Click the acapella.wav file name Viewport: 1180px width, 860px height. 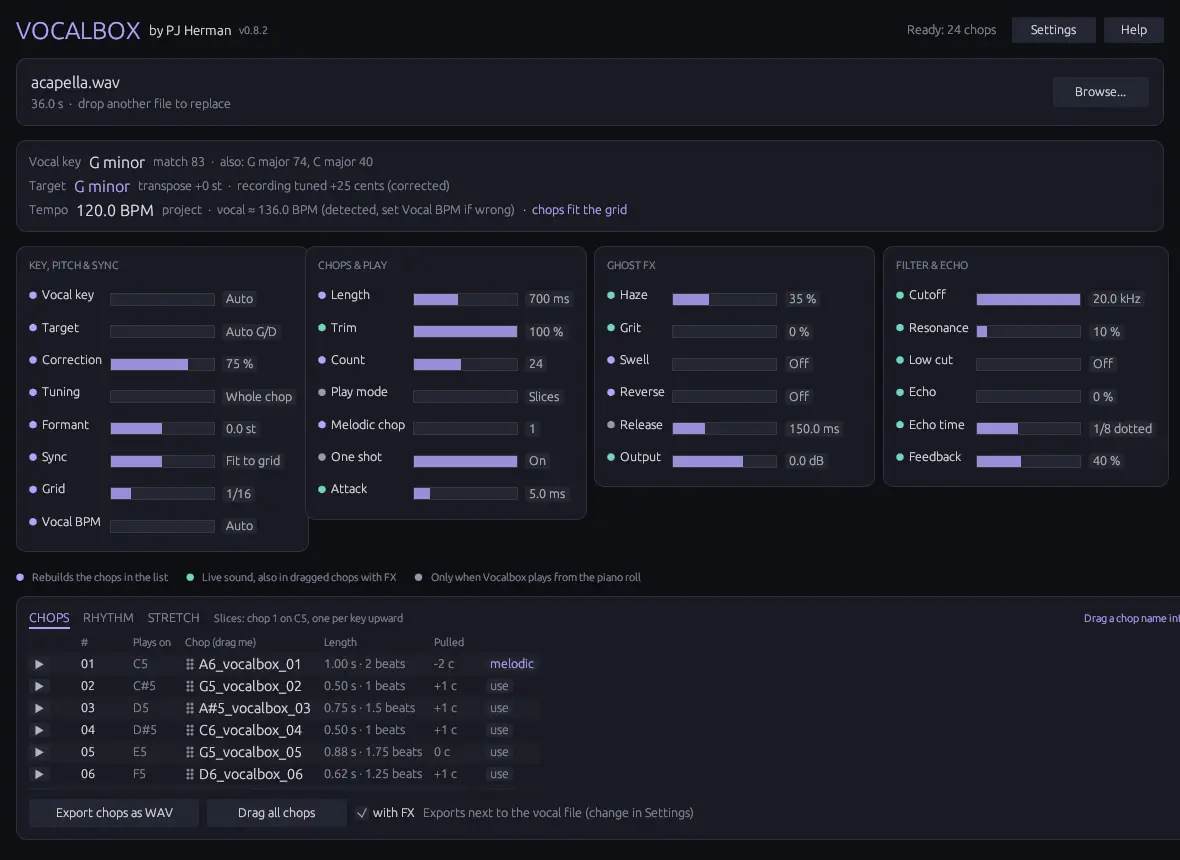75,83
